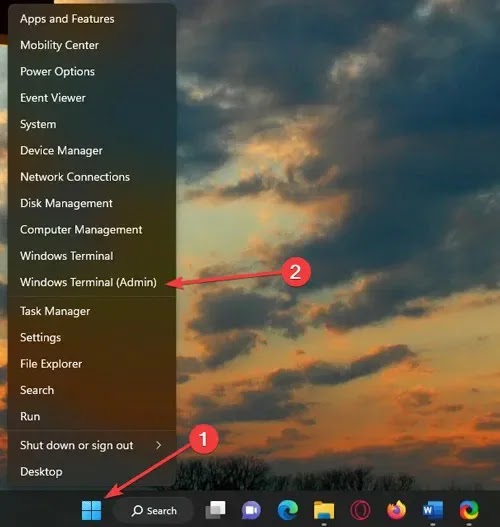Select Windows Terminal (Admin)

[91, 282]
